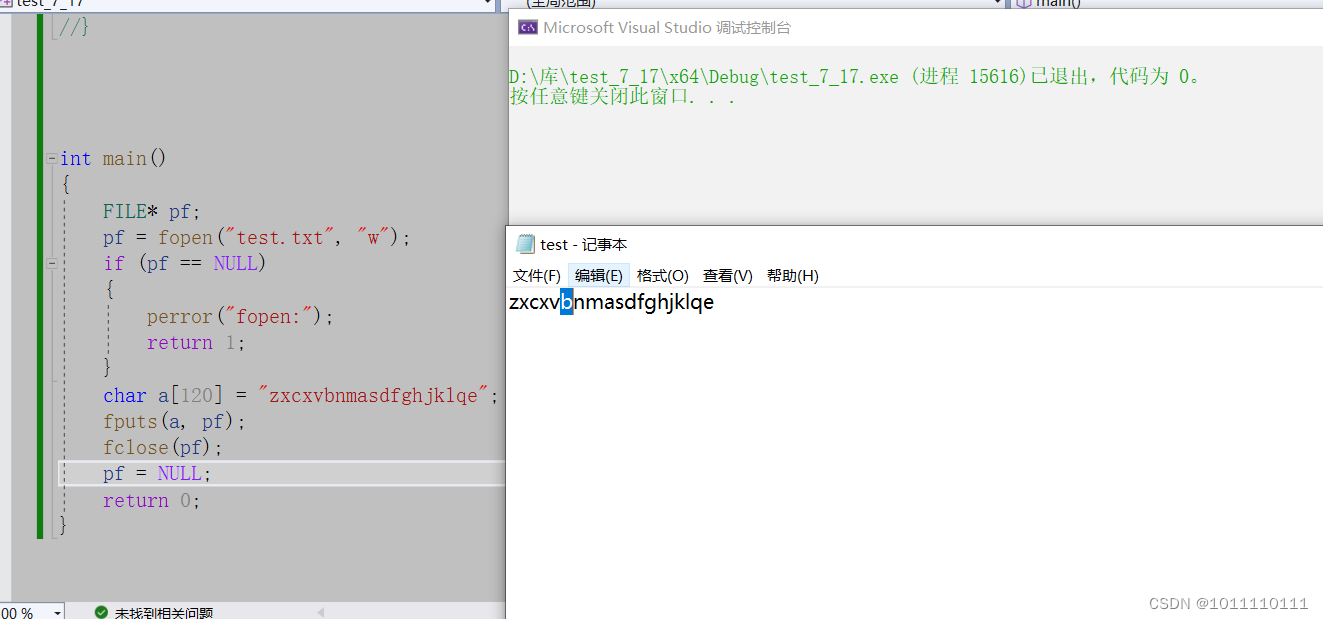Image resolution: width=1323 pixels, height=619 pixels.
Task: Click the return 0; code line
Action: (152, 501)
